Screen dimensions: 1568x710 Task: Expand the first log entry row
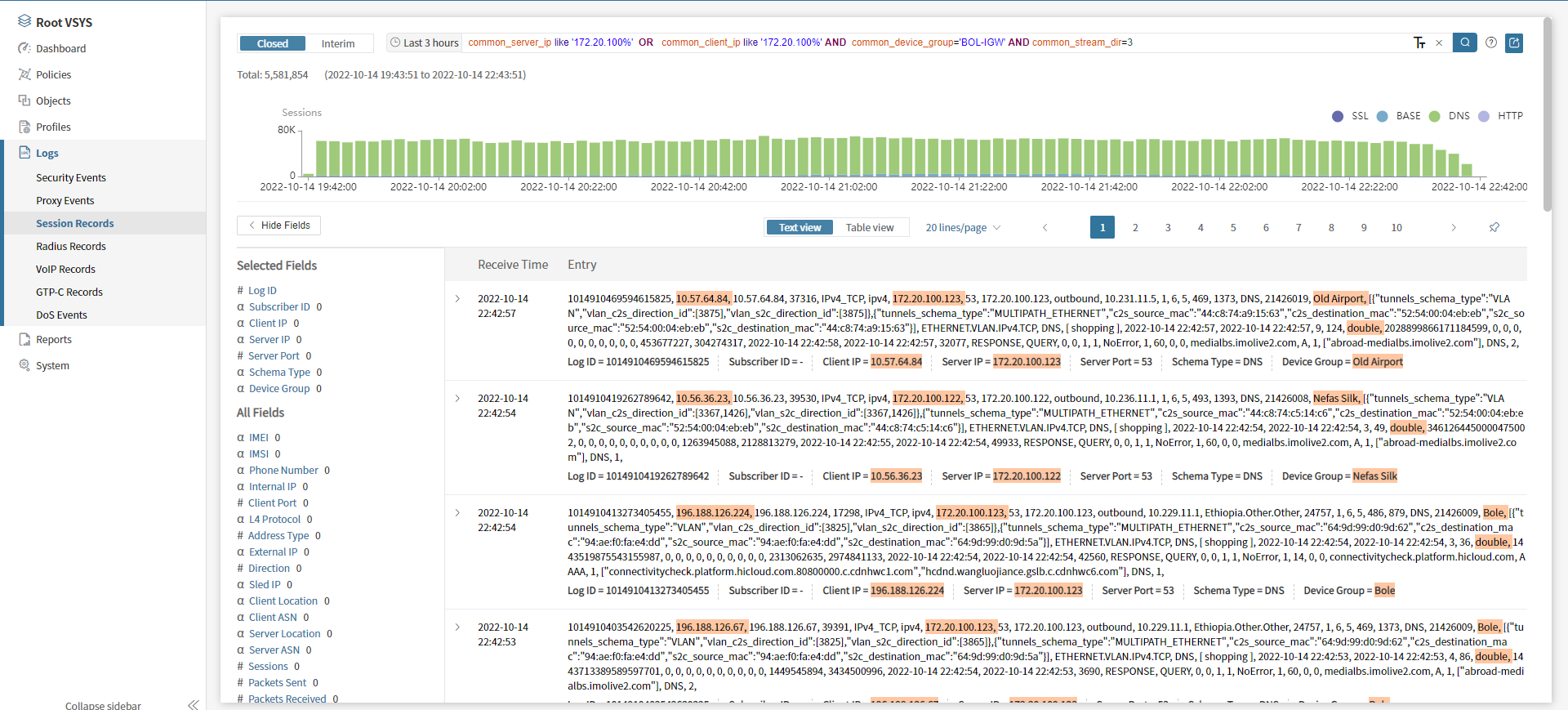click(457, 299)
